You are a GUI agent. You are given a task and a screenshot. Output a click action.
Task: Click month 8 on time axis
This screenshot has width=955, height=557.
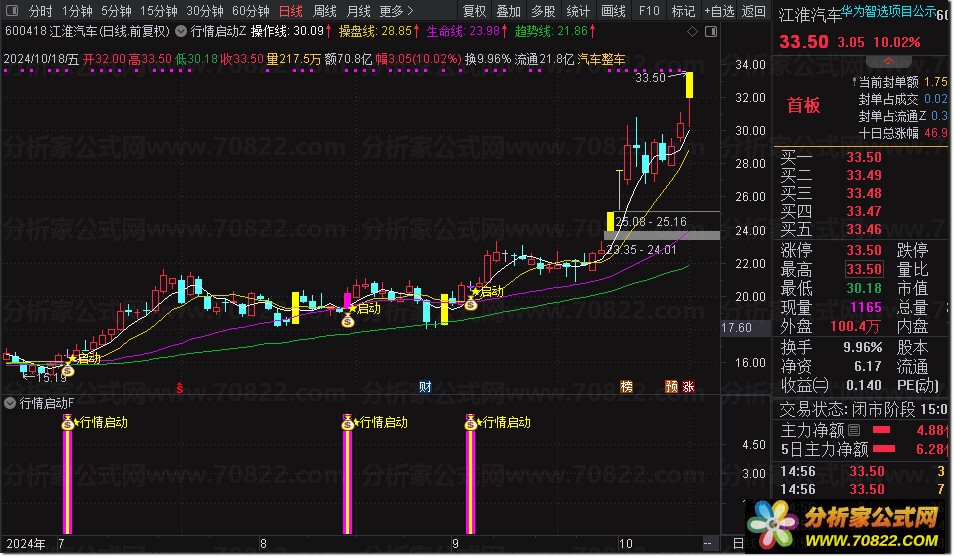(x=263, y=544)
